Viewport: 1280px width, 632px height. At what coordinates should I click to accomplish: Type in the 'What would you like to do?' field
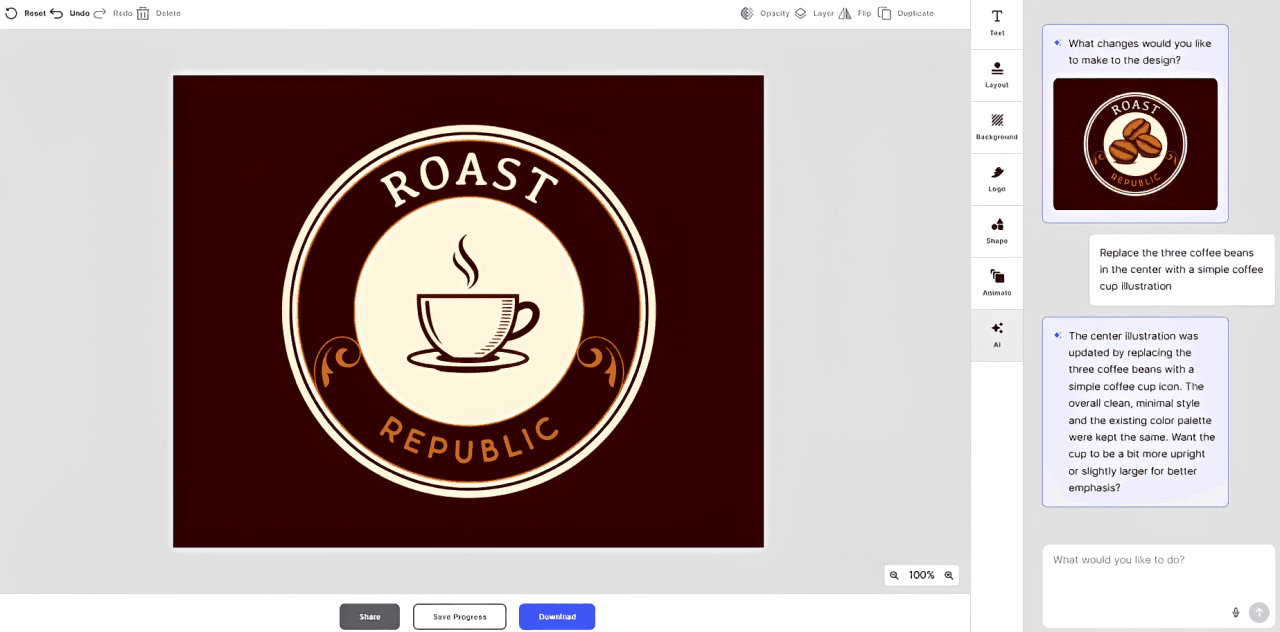(1158, 585)
